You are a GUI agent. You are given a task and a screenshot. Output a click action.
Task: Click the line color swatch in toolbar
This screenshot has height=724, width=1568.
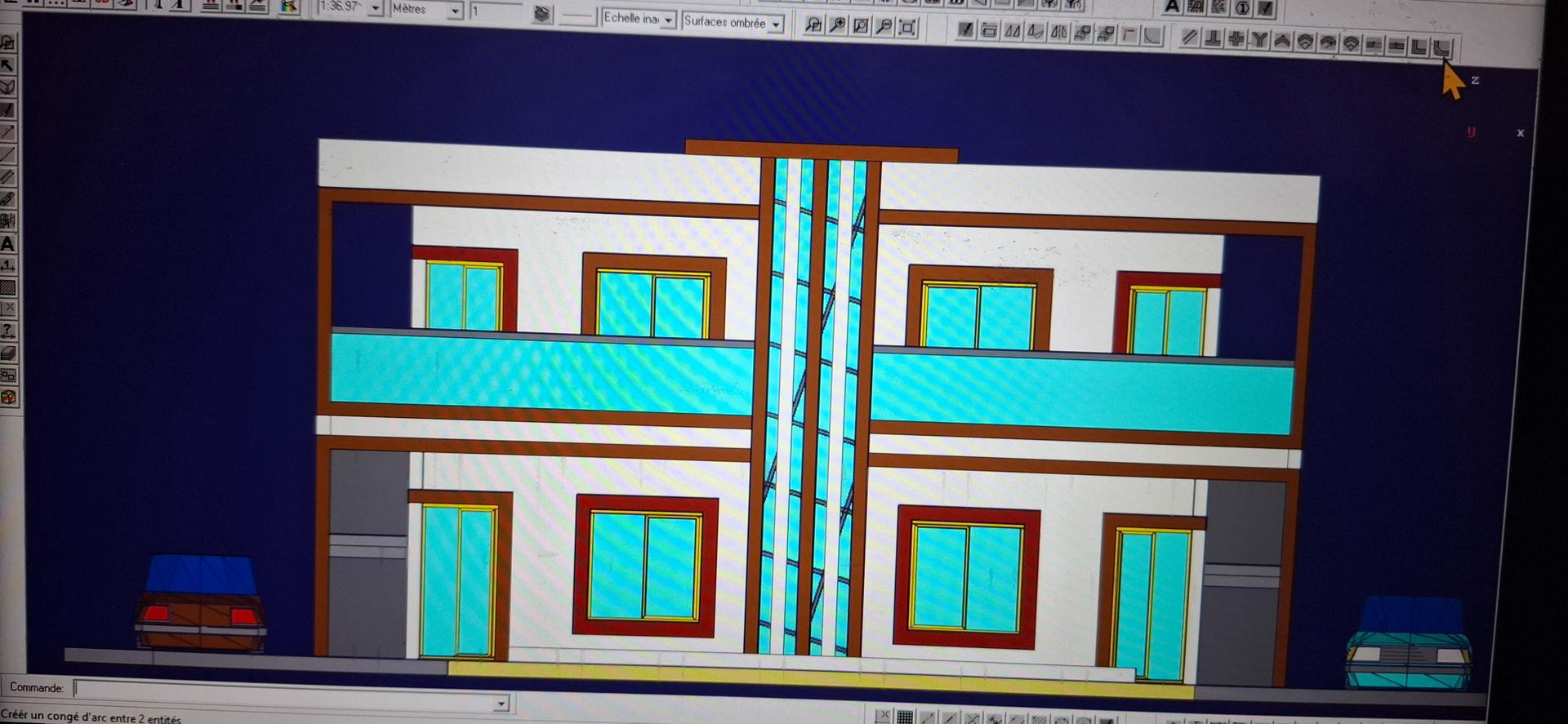coord(577,17)
